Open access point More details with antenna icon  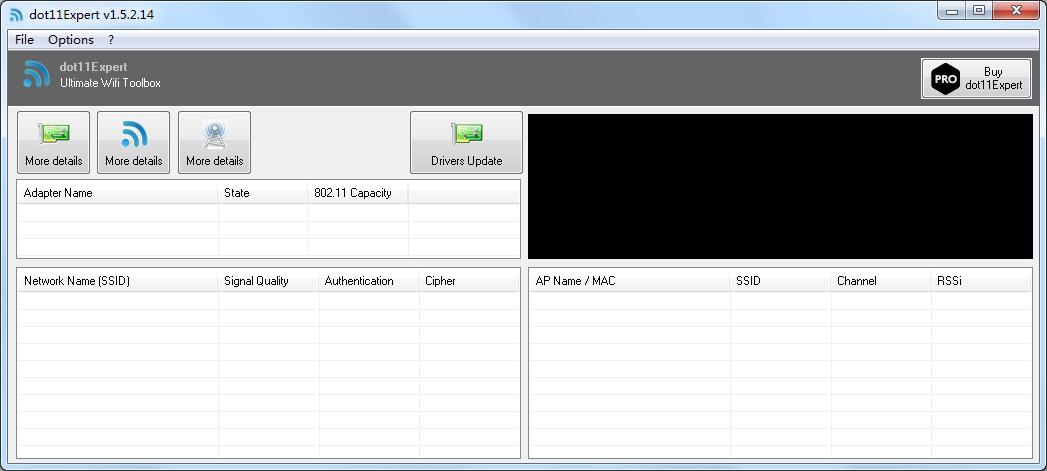coord(214,142)
